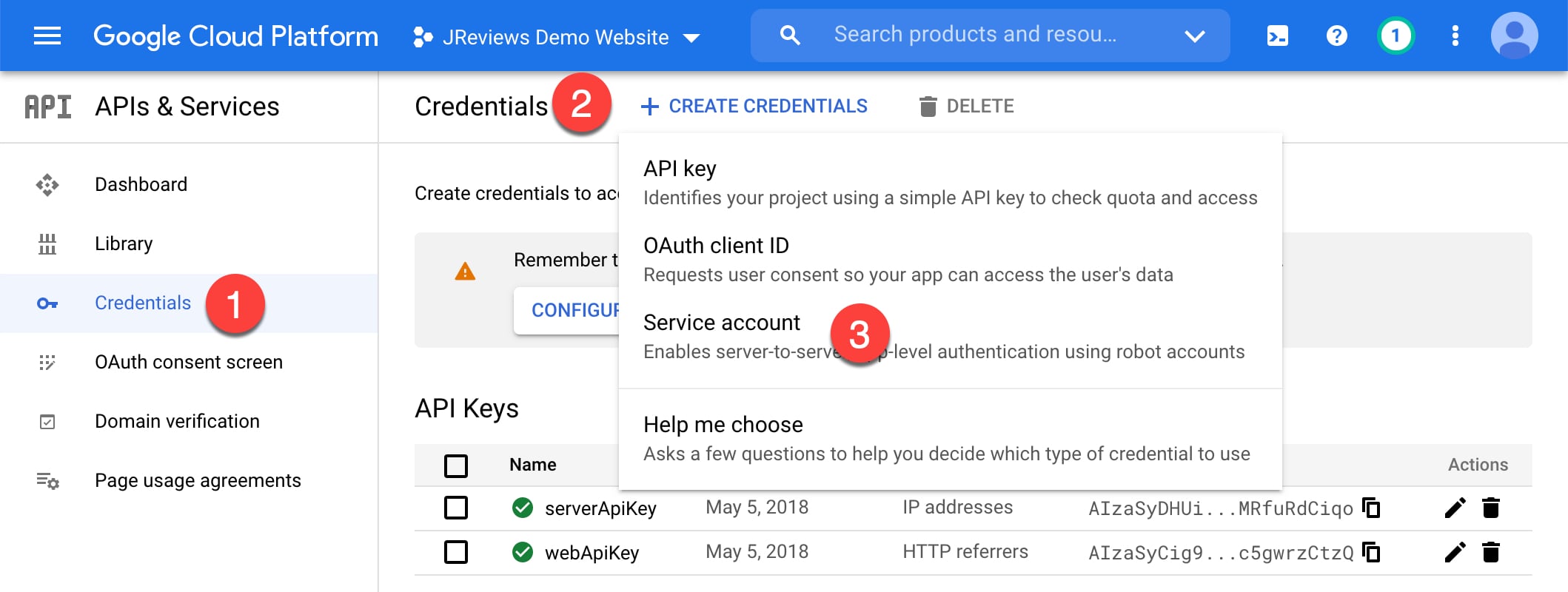1568x592 pixels.
Task: Open Library in the sidebar
Action: (x=189, y=243)
